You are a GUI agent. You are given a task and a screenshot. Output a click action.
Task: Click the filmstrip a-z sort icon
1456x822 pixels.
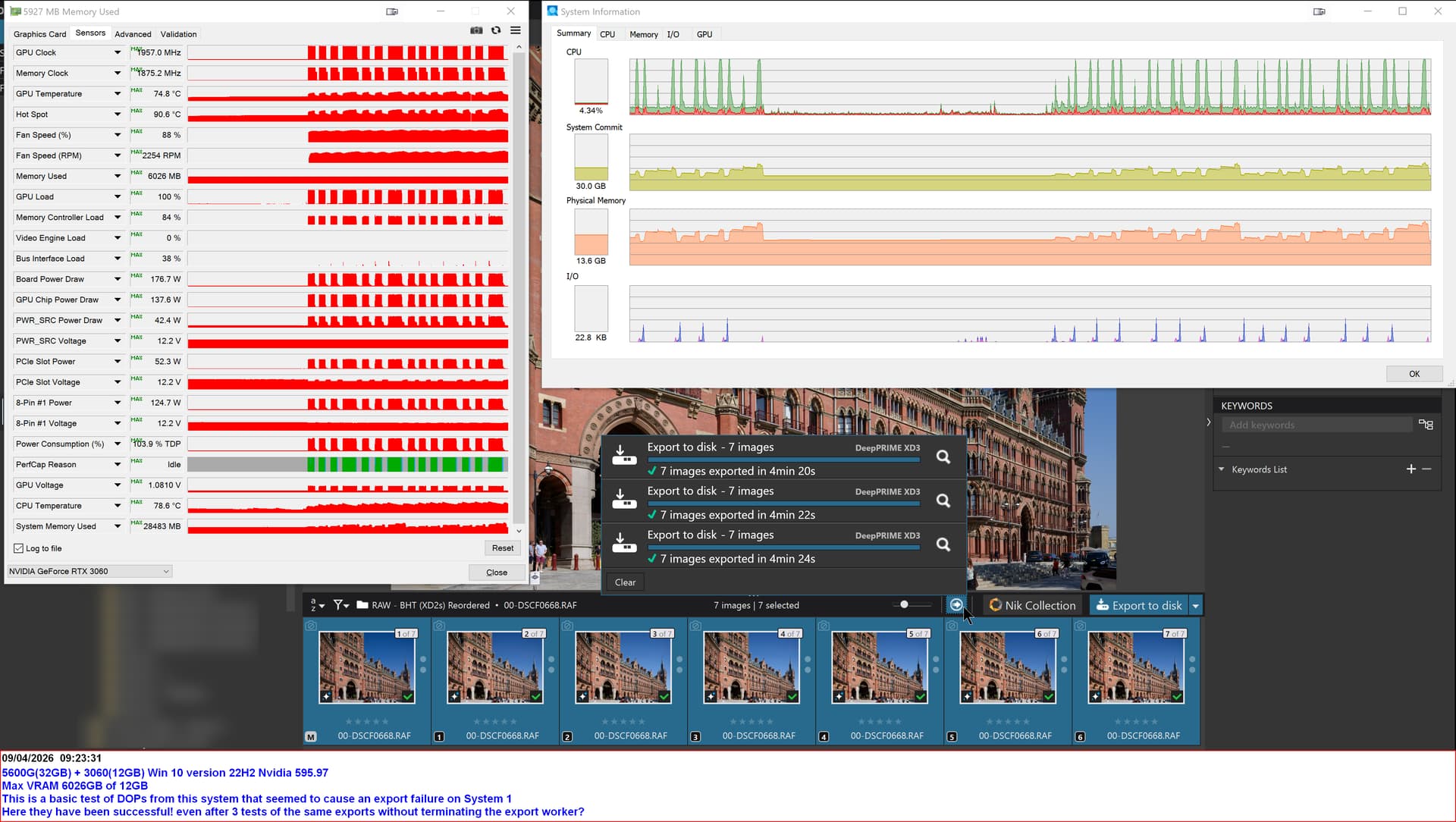(316, 605)
